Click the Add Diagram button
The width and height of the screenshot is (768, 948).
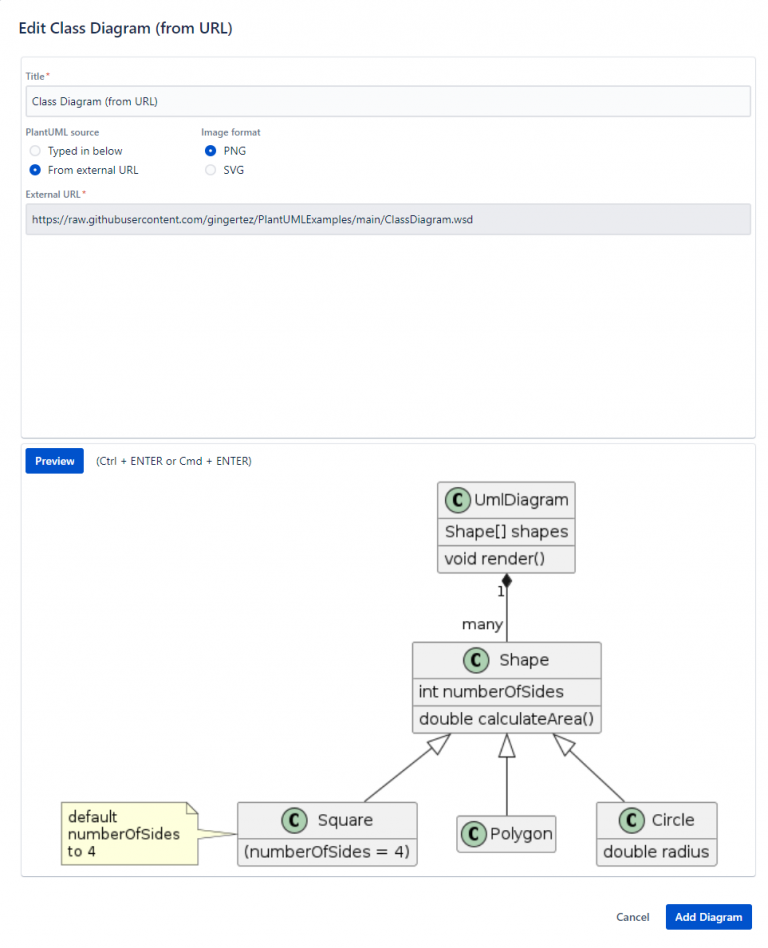pyautogui.click(x=708, y=917)
